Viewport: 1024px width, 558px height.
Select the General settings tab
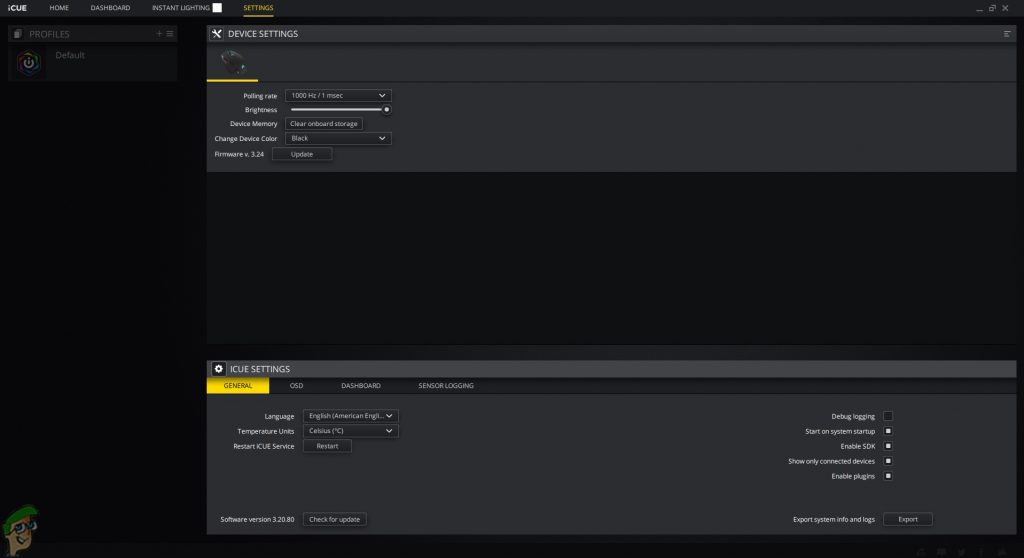(x=238, y=386)
